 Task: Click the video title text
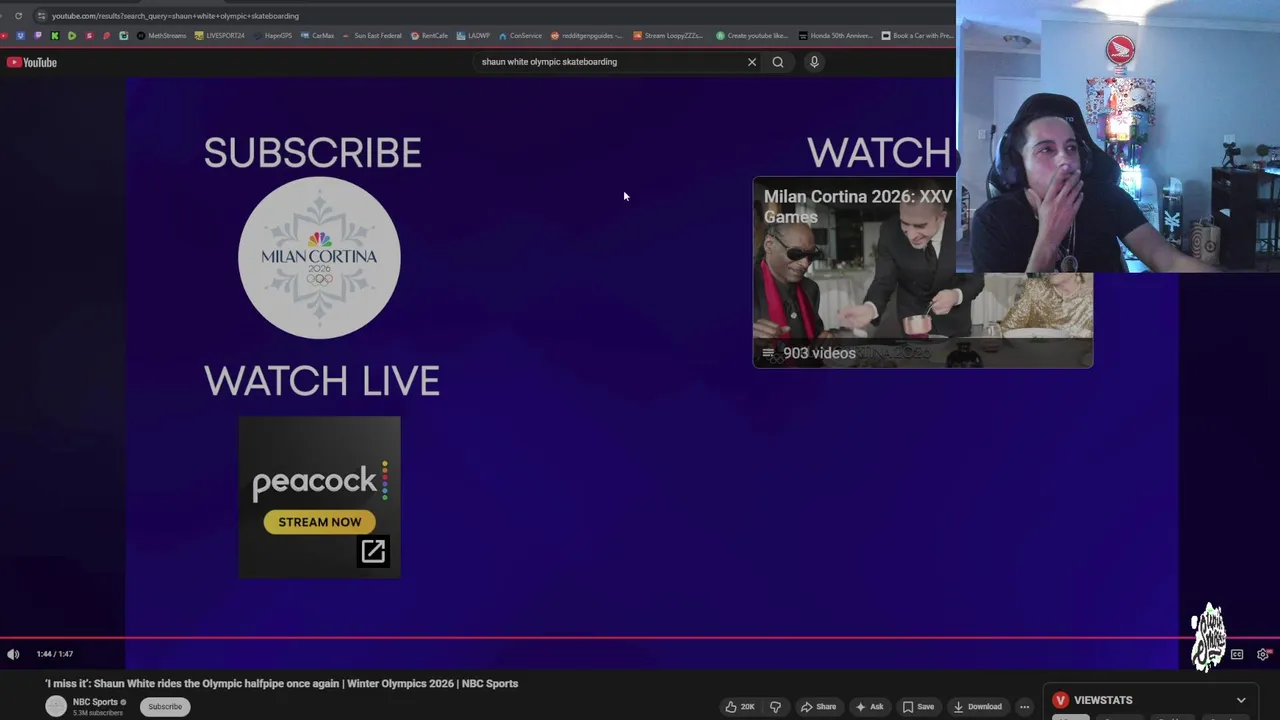click(282, 684)
